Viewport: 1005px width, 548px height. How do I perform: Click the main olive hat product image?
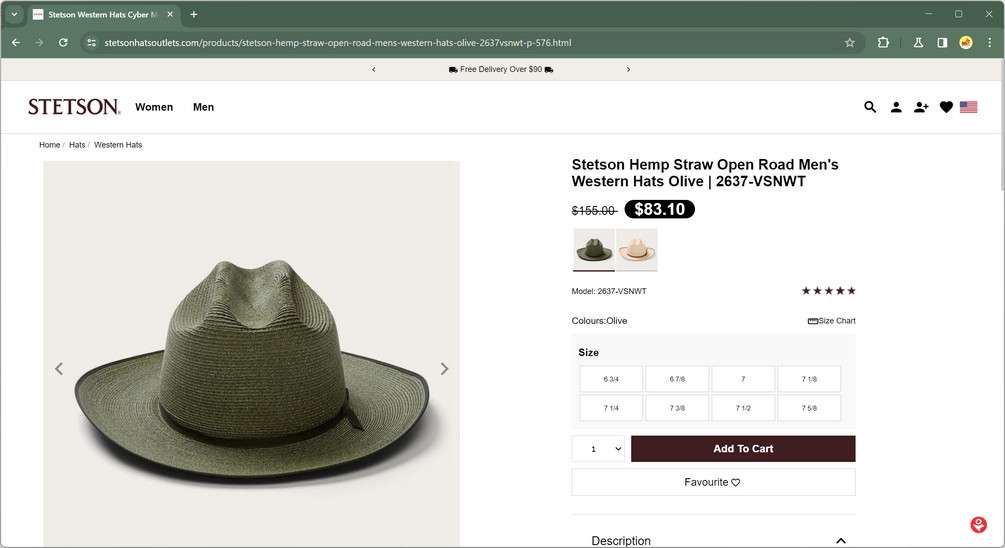pos(251,354)
